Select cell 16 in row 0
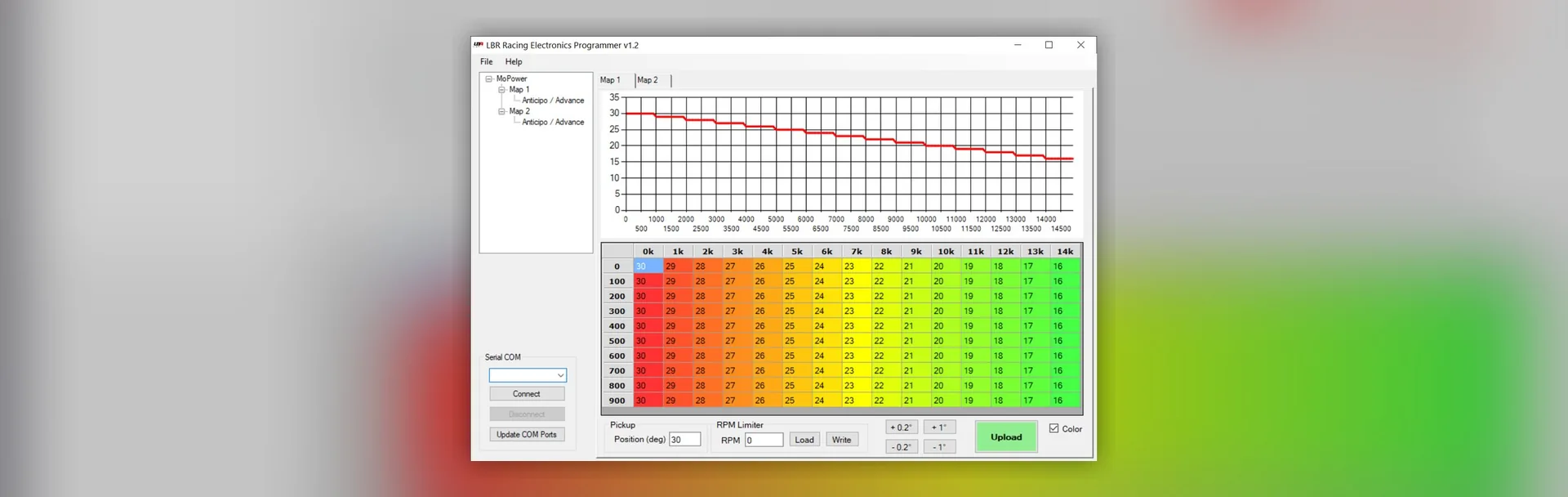1568x497 pixels. pos(1065,266)
